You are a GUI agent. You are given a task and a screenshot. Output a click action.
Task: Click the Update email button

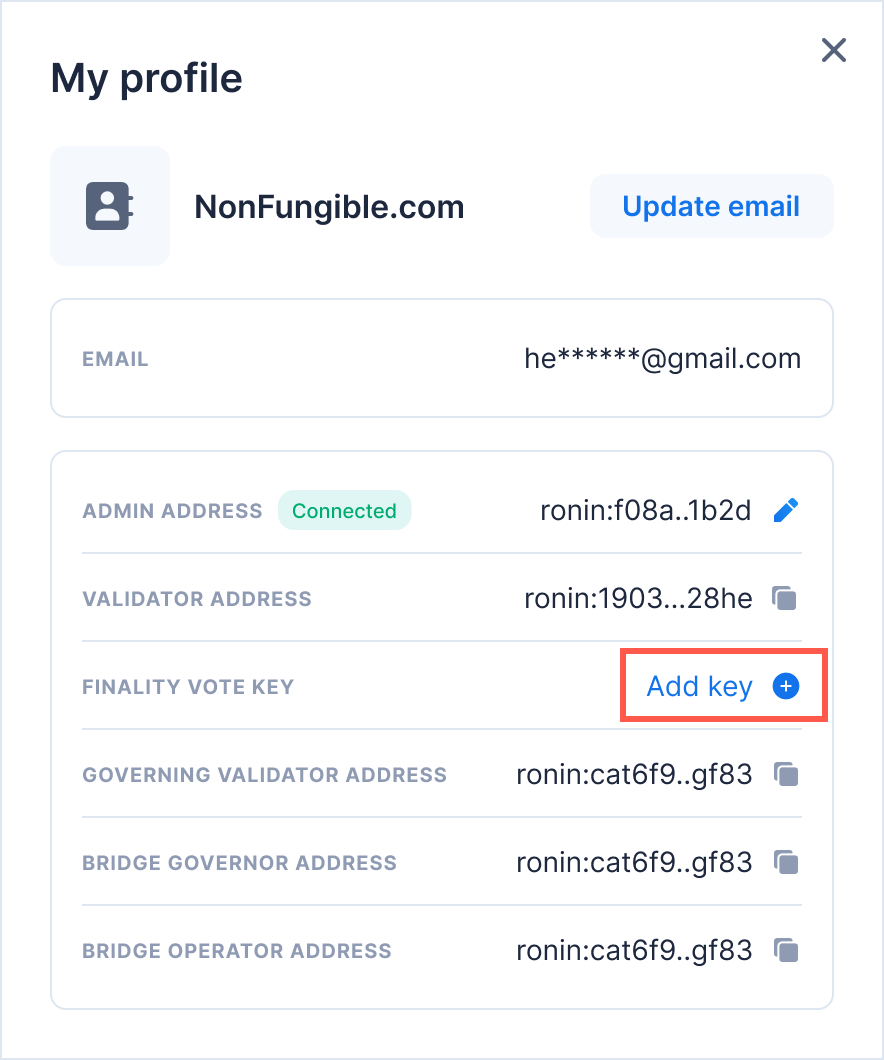pyautogui.click(x=712, y=206)
